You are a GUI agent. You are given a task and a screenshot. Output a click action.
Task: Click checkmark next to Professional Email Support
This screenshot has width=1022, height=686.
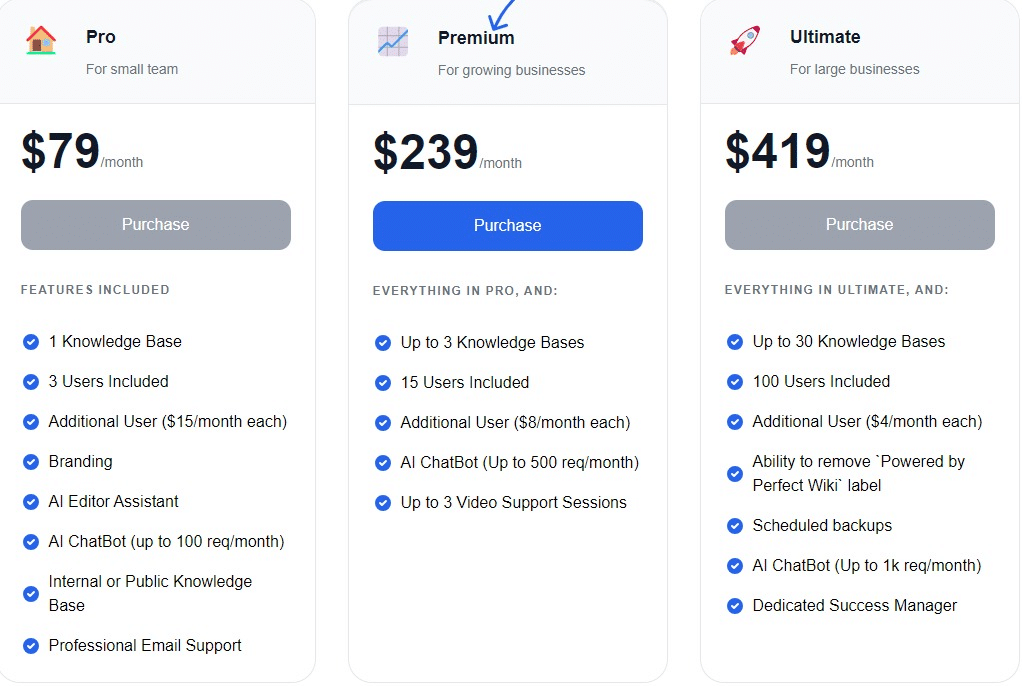pyautogui.click(x=31, y=646)
